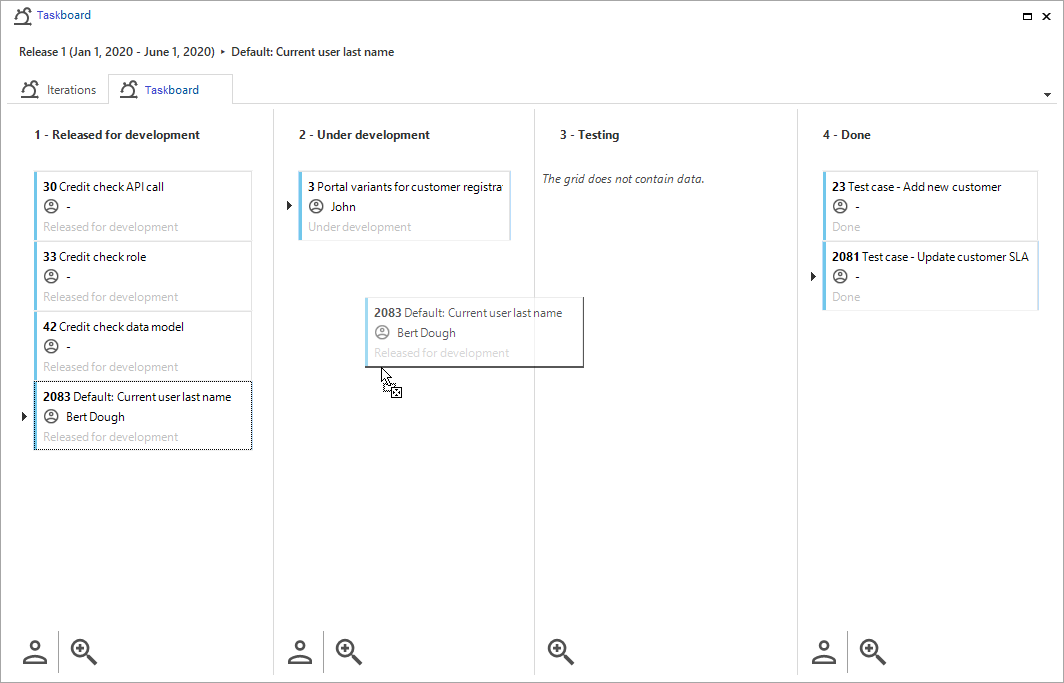Close the Taskboard window

point(1046,16)
